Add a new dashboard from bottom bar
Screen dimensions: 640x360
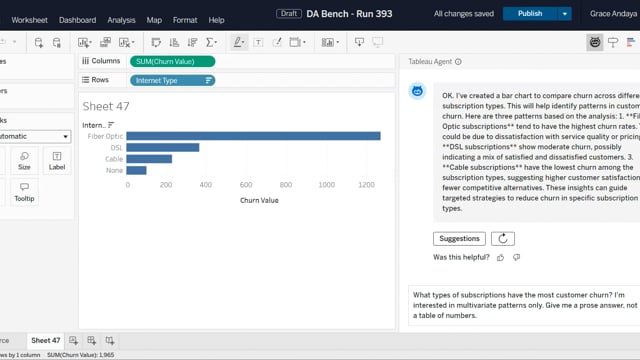click(x=91, y=340)
